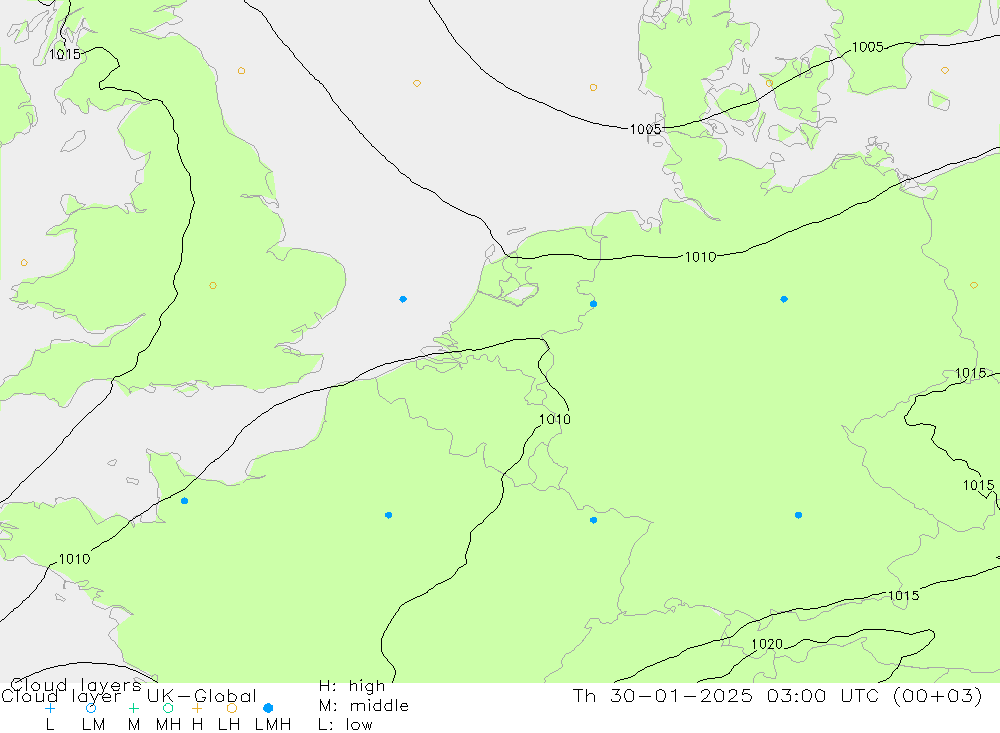Image resolution: width=1000 pixels, height=733 pixels.
Task: Click the 'M: middle' legend text
Action: [x=364, y=706]
